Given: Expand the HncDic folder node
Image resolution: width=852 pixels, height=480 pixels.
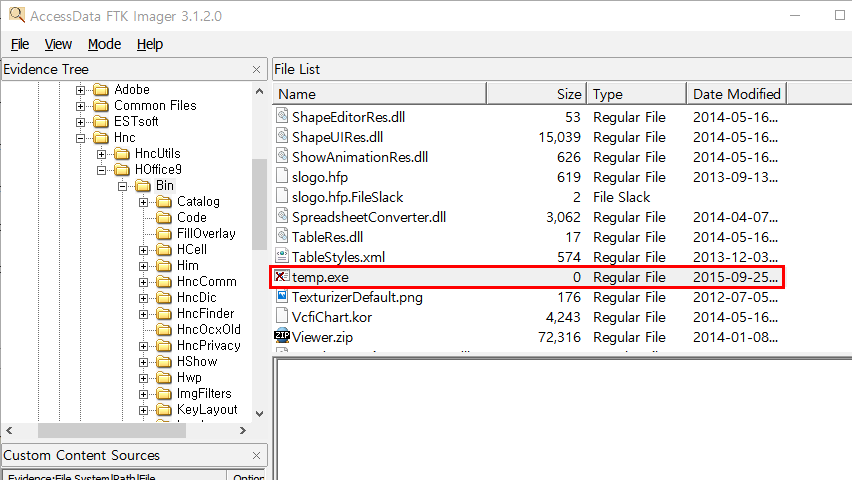Looking at the screenshot, I should click(143, 298).
